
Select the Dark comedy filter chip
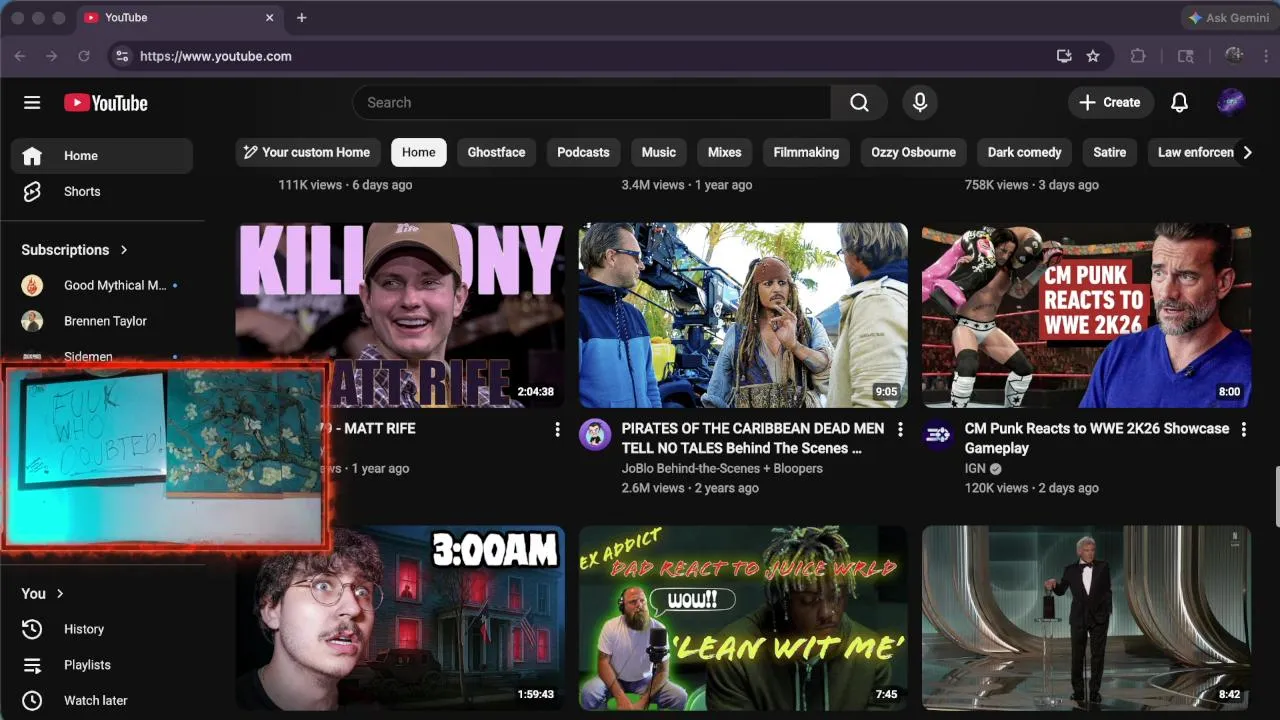point(1025,152)
